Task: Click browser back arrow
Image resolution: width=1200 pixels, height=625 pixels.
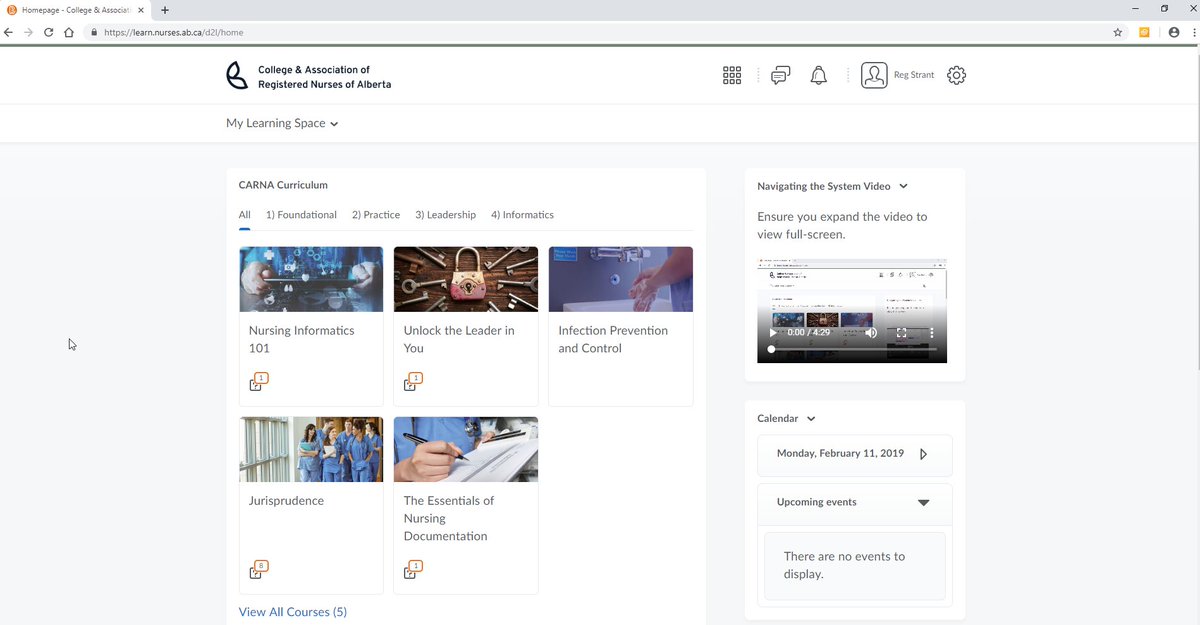Action: click(x=9, y=32)
